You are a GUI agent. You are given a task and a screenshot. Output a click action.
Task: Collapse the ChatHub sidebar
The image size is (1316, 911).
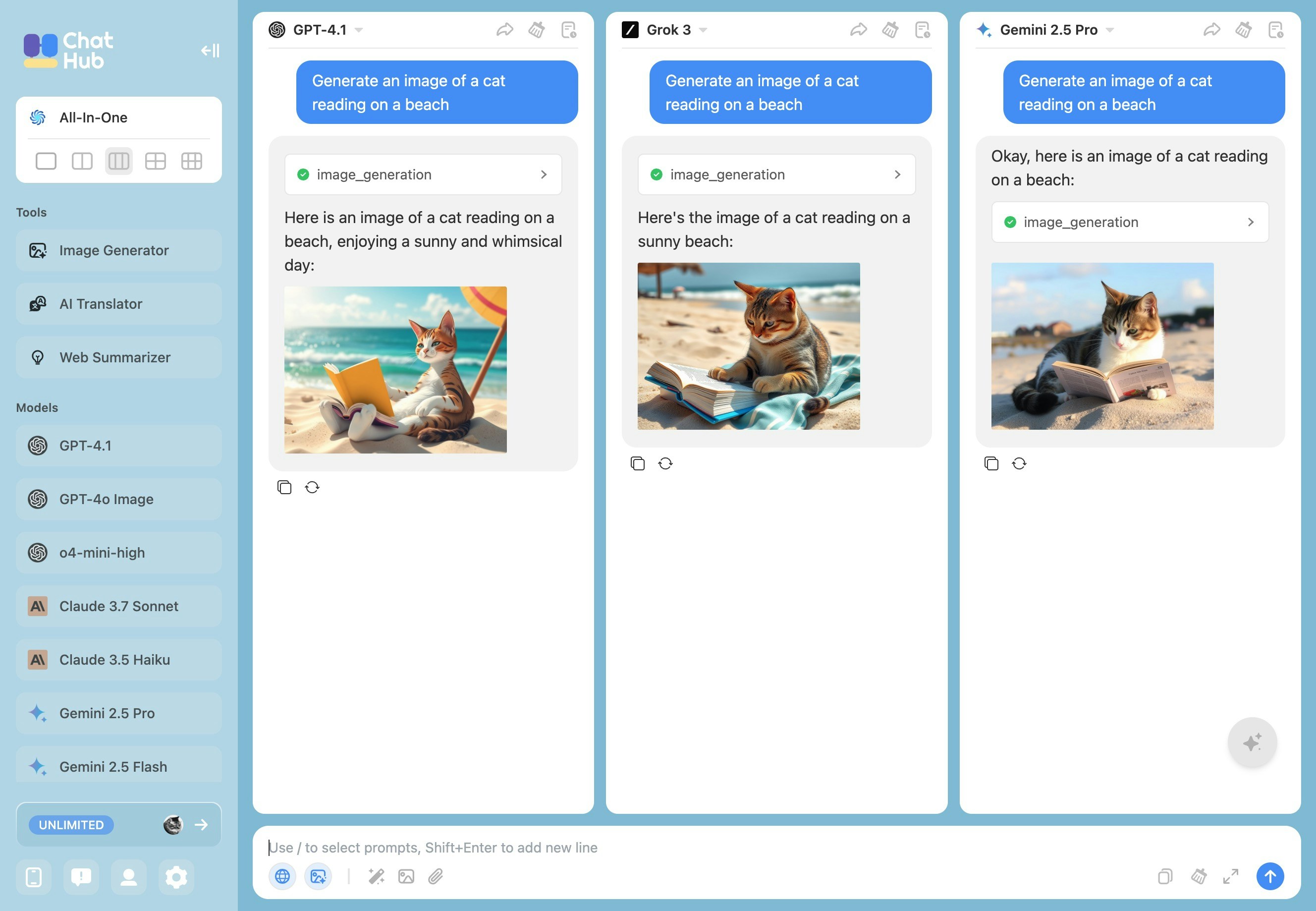point(210,51)
